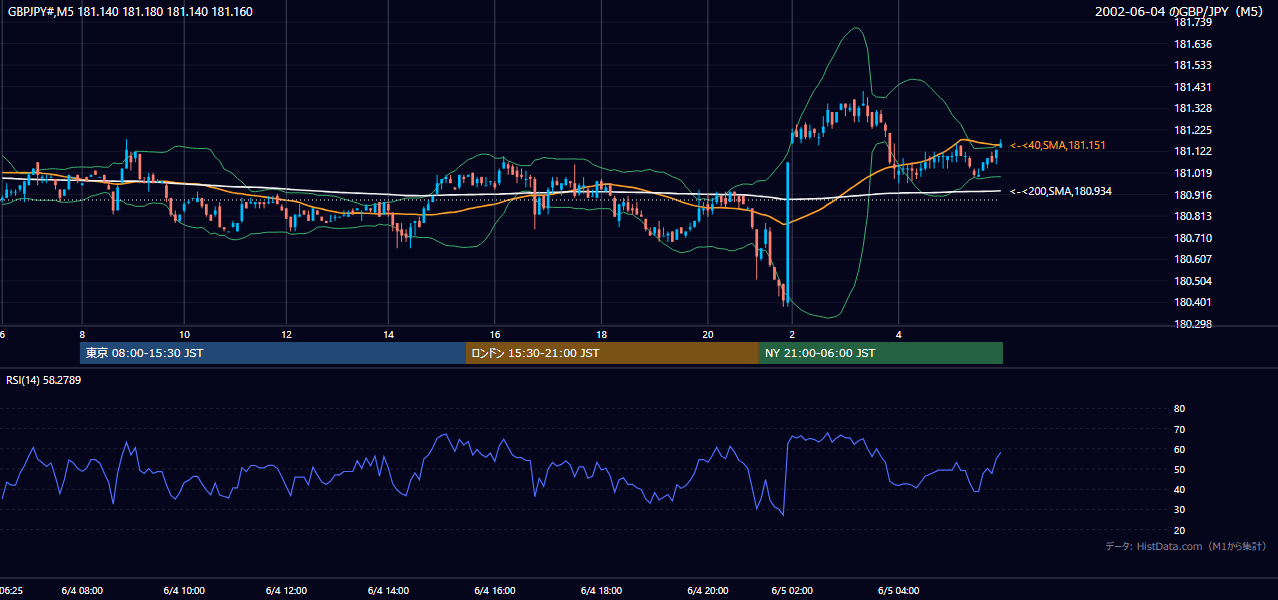This screenshot has height=600, width=1278.
Task: Select the NY 21:00-06:00 JST session bar
Action: [881, 353]
